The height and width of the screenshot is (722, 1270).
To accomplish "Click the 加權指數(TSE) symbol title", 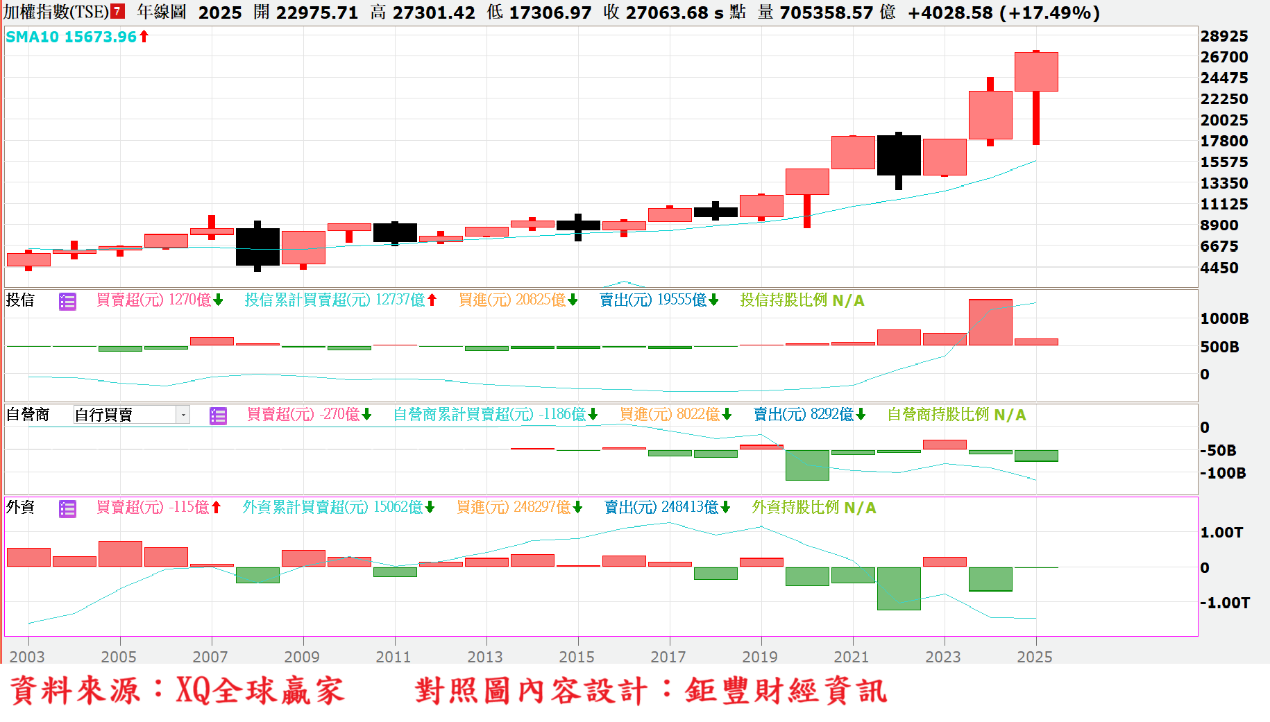I will pos(55,13).
